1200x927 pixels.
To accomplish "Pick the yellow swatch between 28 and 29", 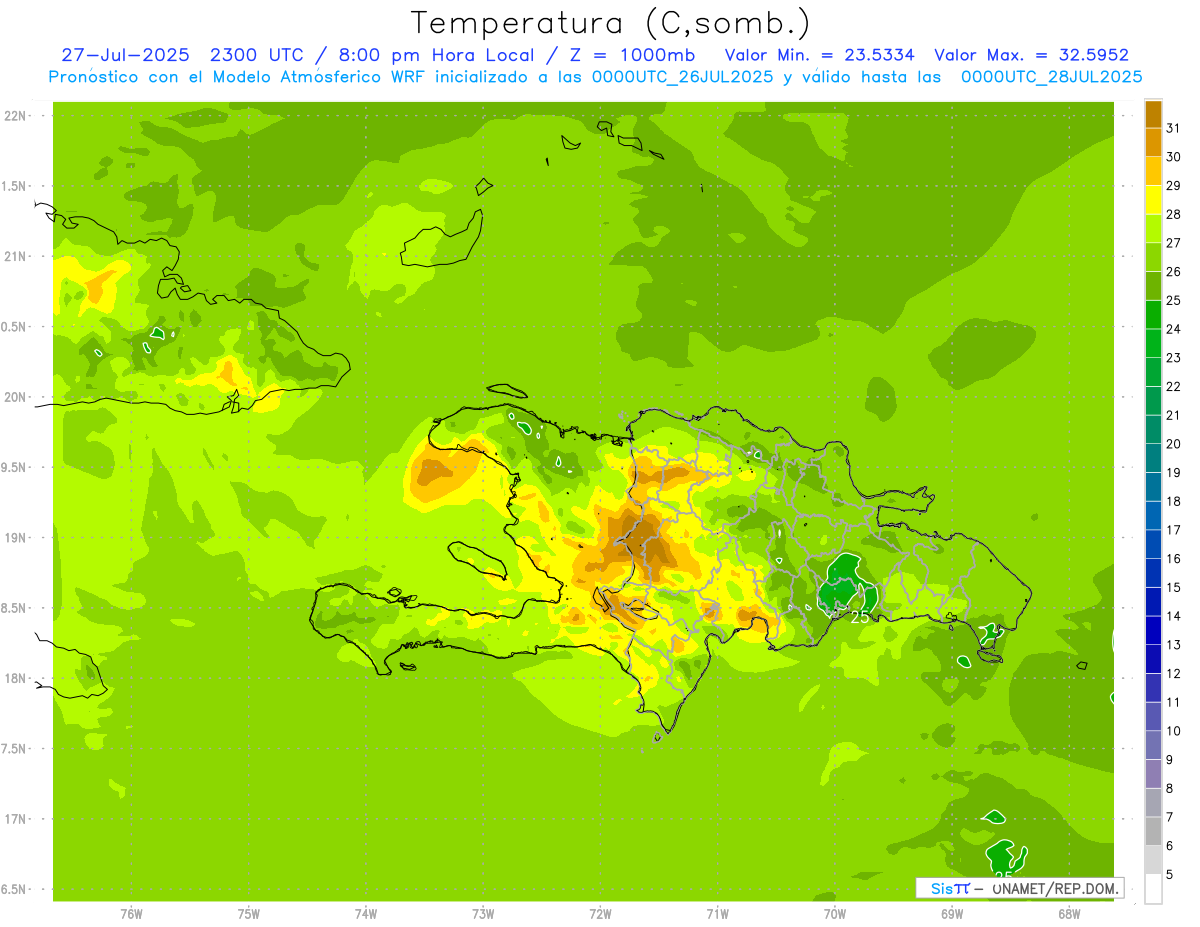I will (1153, 199).
